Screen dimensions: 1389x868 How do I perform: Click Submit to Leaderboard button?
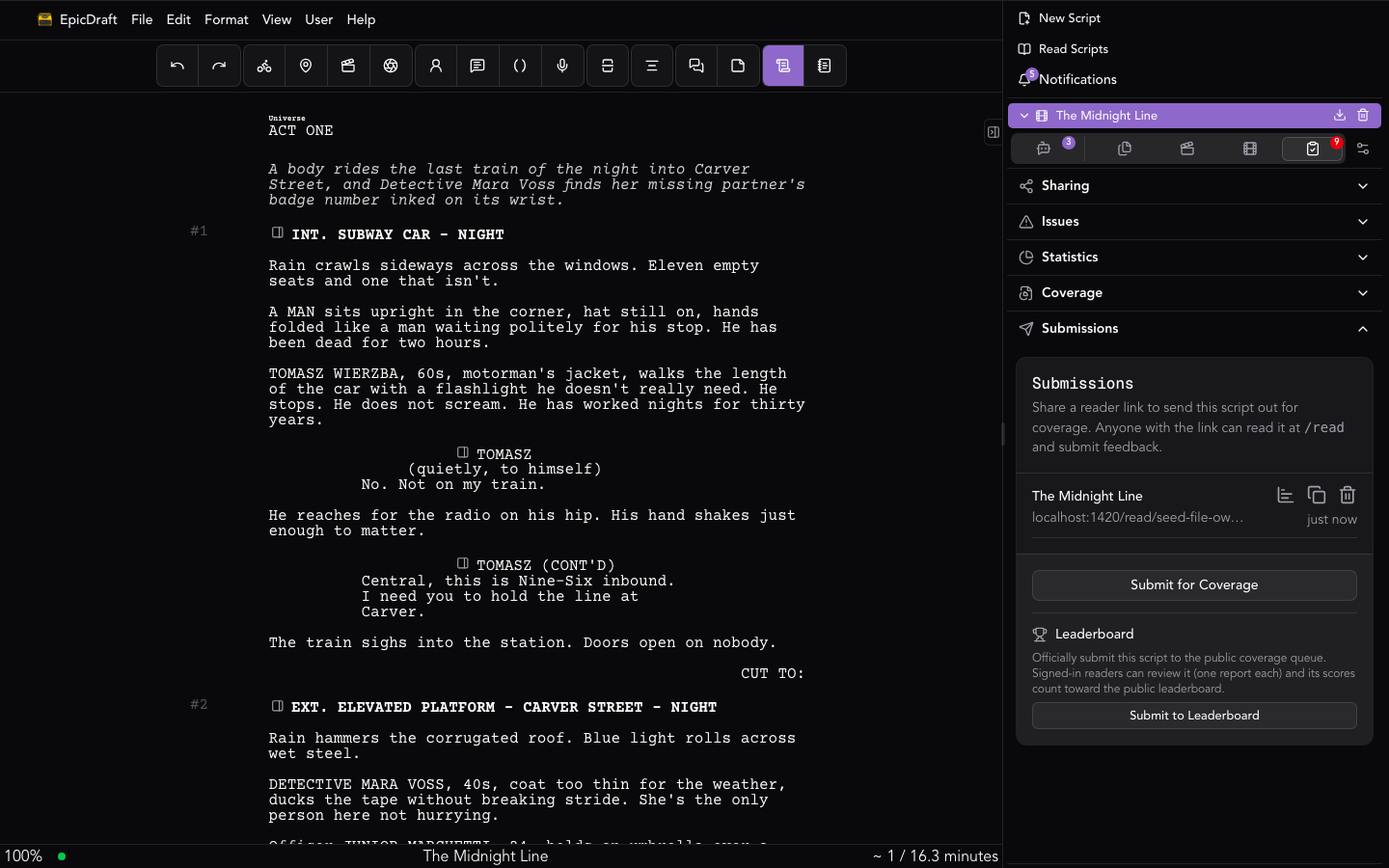click(1194, 716)
